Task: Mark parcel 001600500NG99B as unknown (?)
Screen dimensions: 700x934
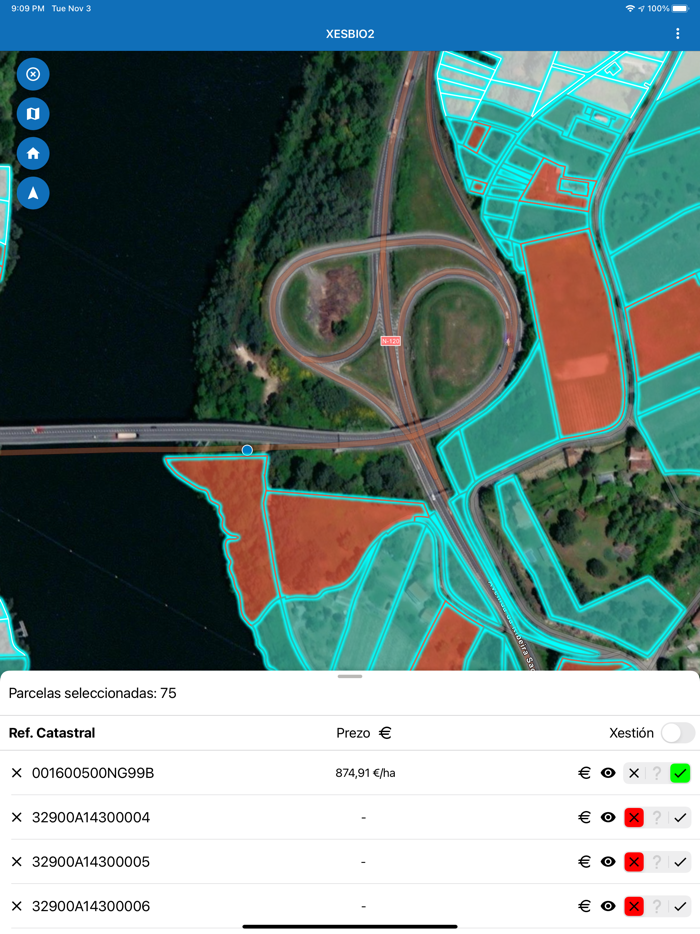Action: point(657,773)
